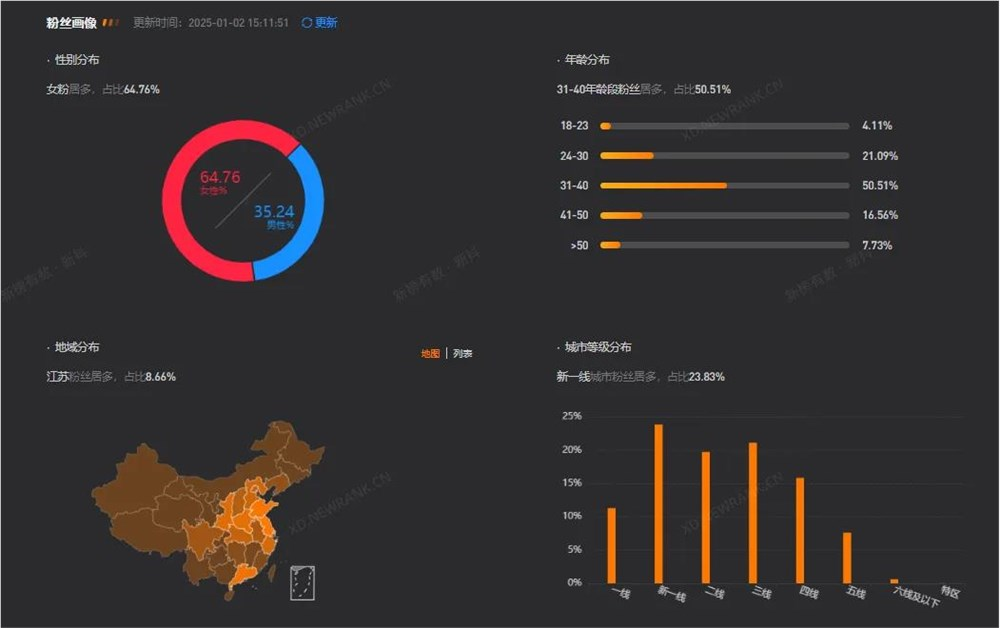Click the 24-30 age bar

630,156
